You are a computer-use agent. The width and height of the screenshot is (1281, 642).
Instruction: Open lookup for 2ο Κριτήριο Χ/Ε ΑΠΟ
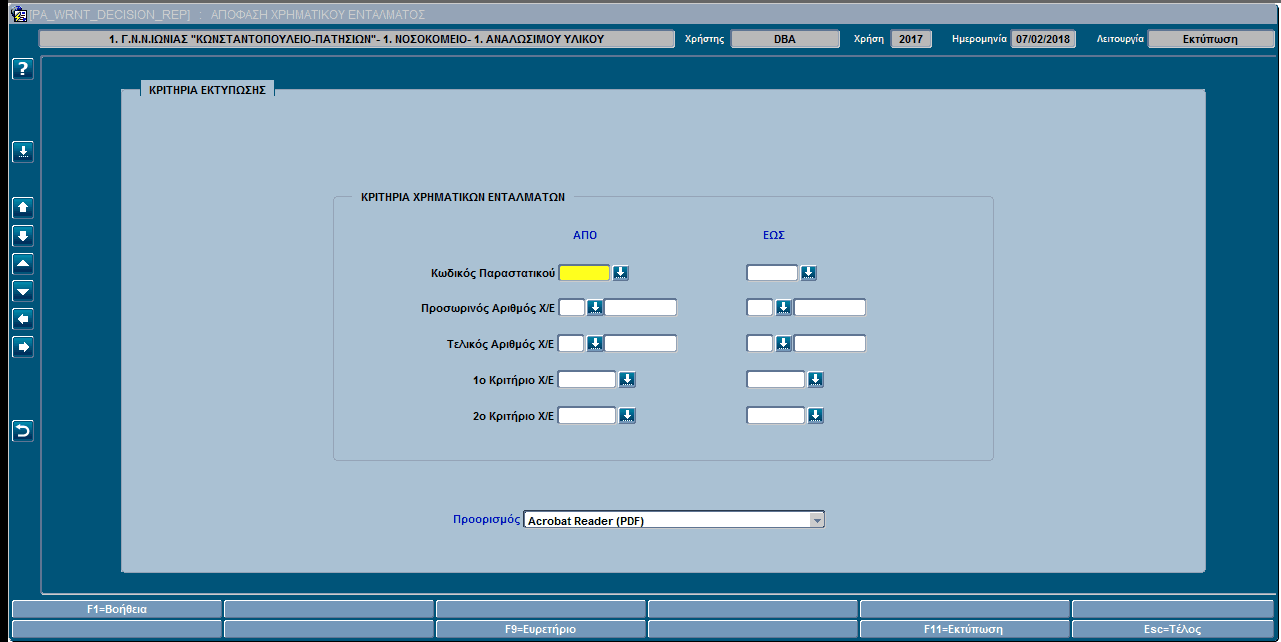627,415
